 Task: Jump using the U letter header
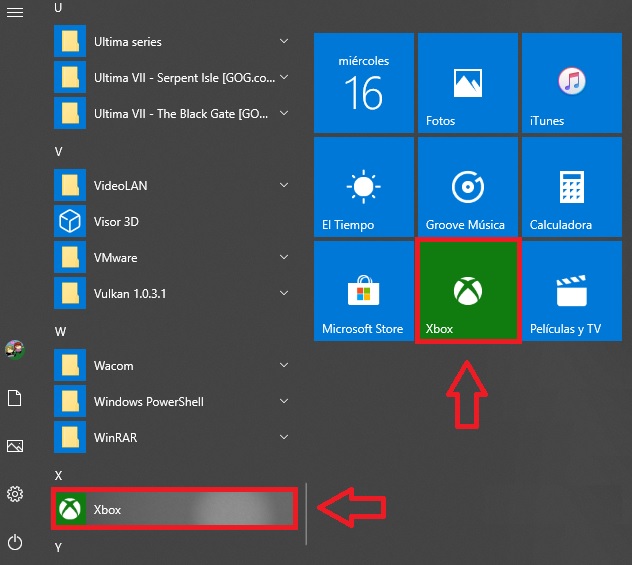58,8
